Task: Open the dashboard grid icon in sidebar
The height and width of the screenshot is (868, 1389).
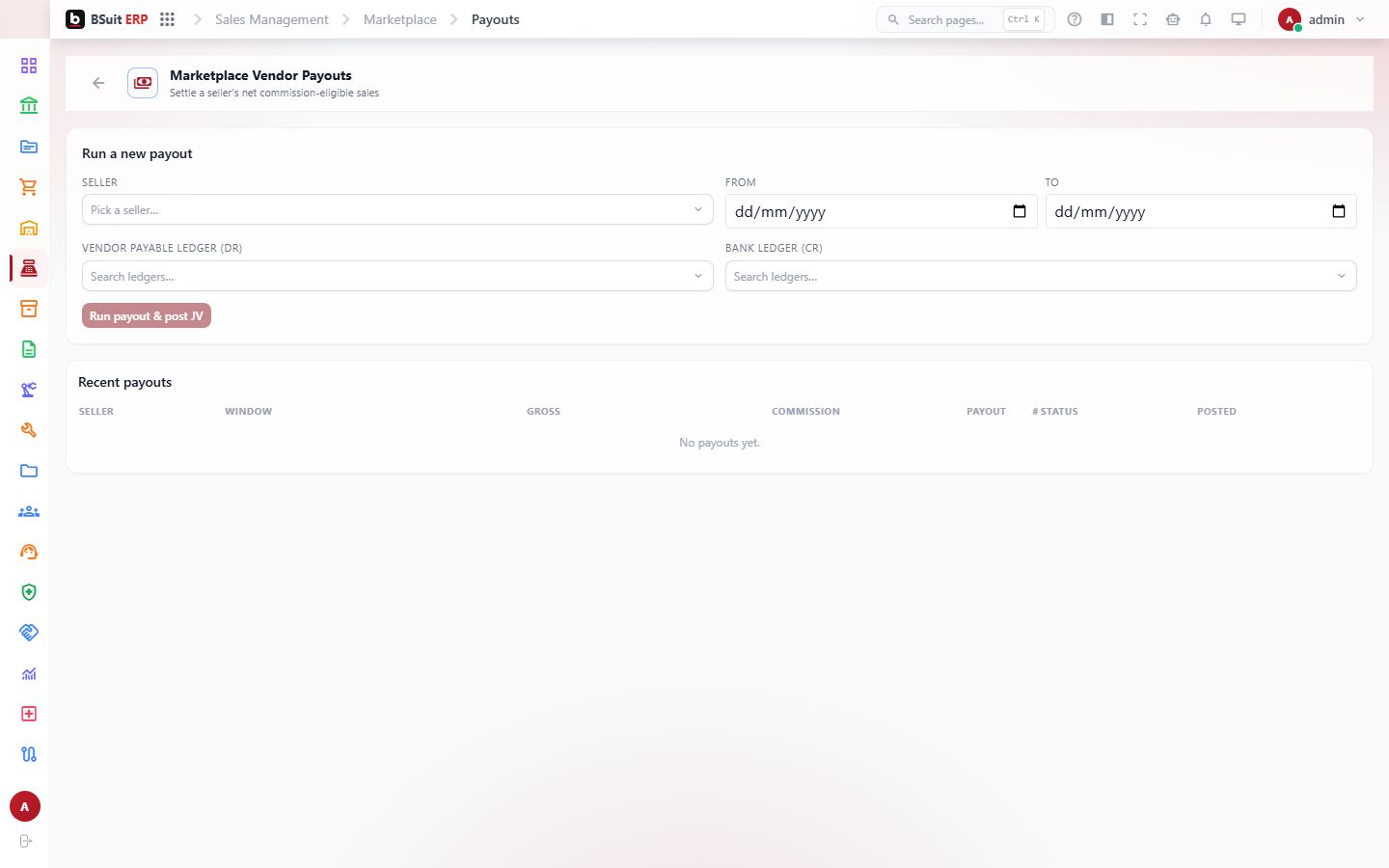Action: 29,66
